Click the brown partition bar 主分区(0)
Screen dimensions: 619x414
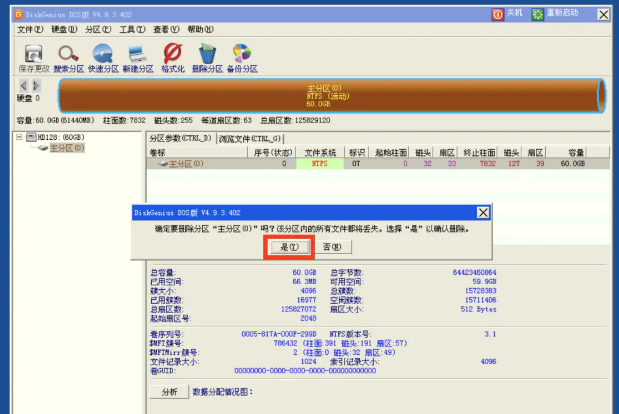331,96
